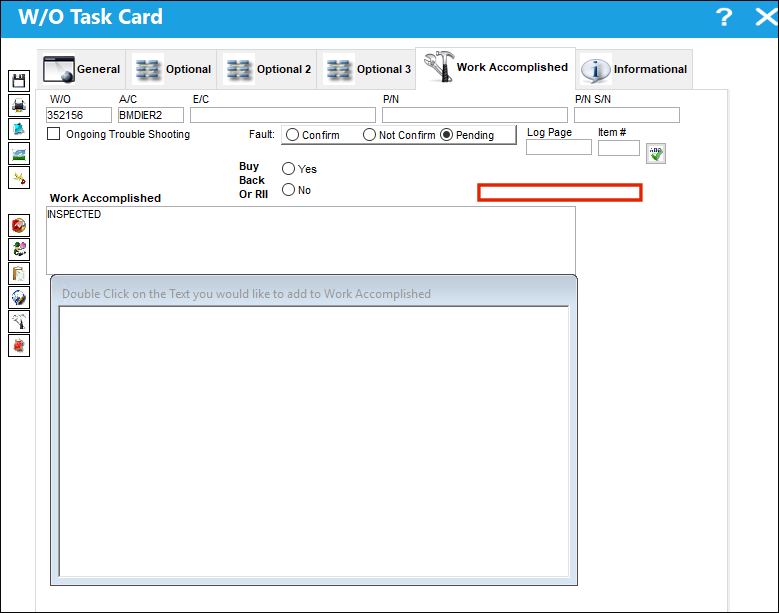779x613 pixels.
Task: Click the landscape picture icon
Action: (19, 153)
